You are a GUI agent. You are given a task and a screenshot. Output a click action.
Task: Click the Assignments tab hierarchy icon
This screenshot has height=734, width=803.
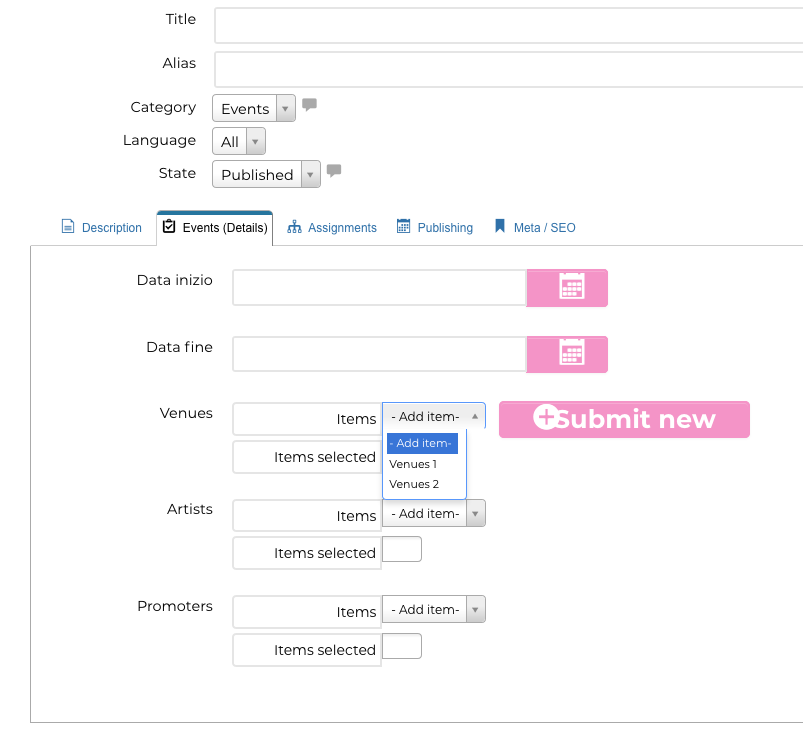pos(294,227)
